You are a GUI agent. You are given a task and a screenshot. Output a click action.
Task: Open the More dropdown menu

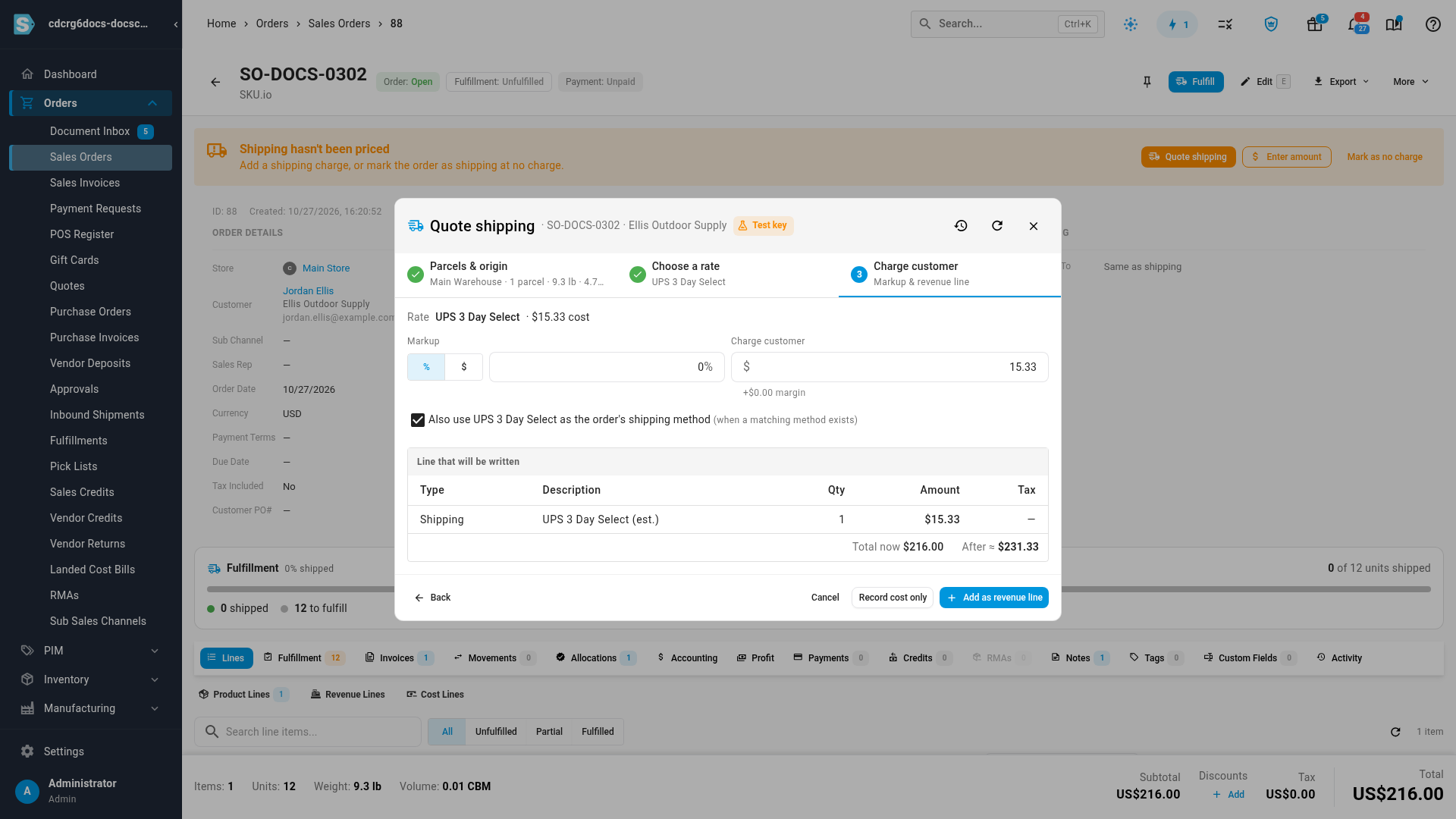click(1410, 82)
